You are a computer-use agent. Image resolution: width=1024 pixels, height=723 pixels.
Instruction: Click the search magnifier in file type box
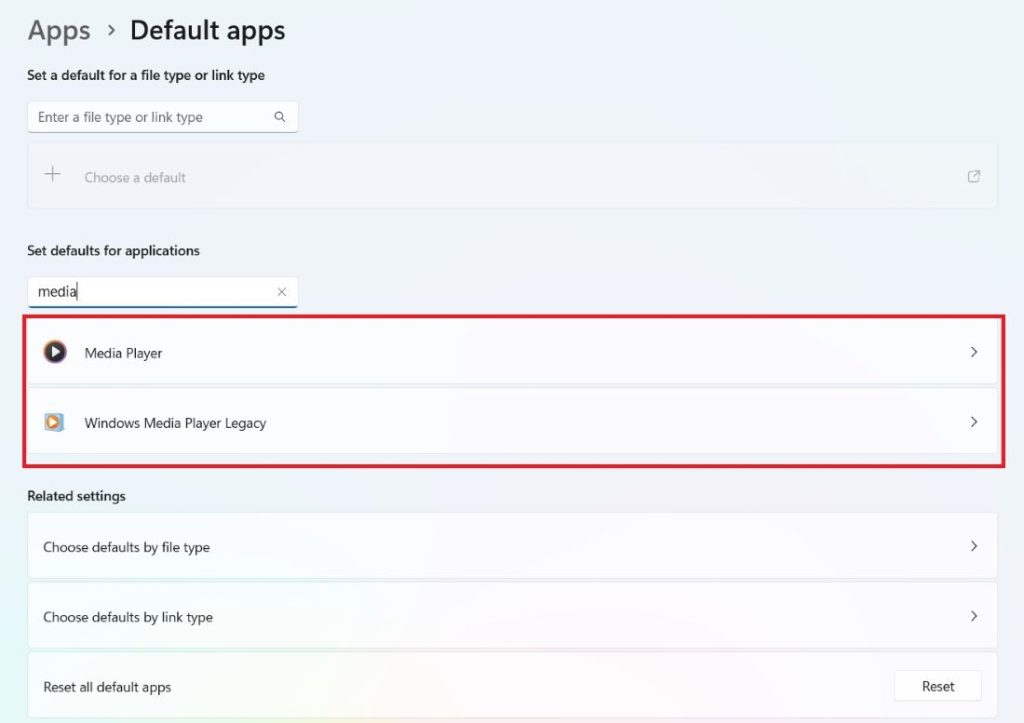point(280,117)
